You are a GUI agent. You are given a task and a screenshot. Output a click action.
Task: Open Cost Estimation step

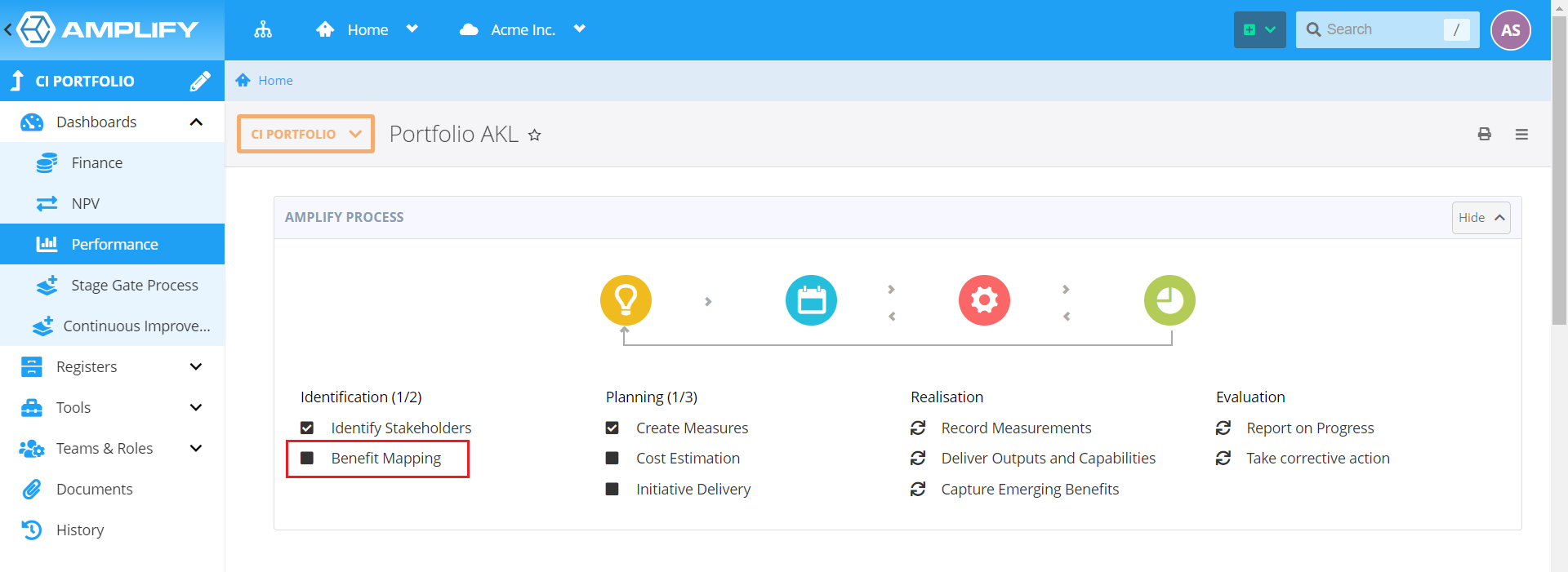click(x=688, y=459)
